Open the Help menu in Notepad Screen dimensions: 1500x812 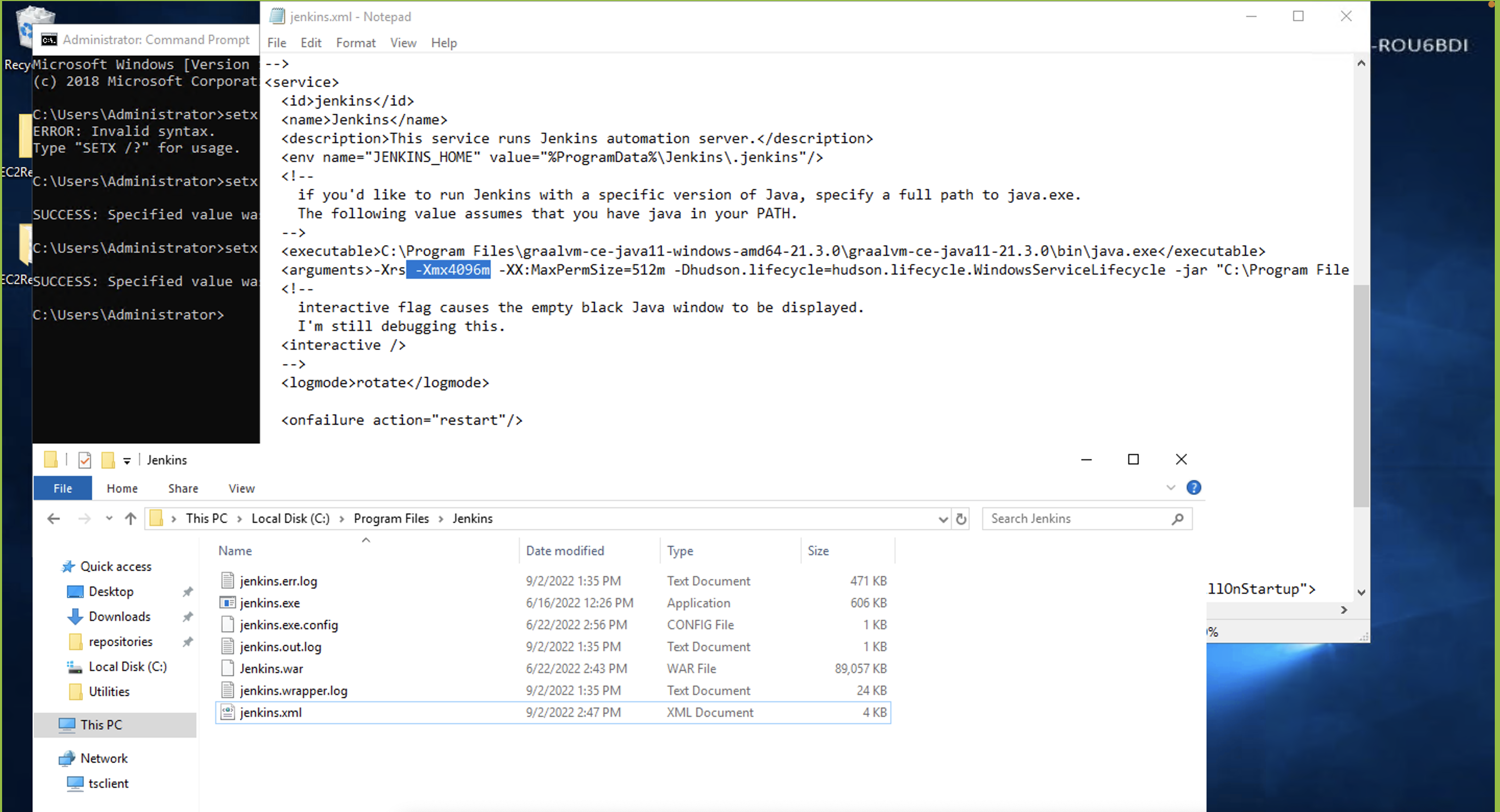[444, 43]
